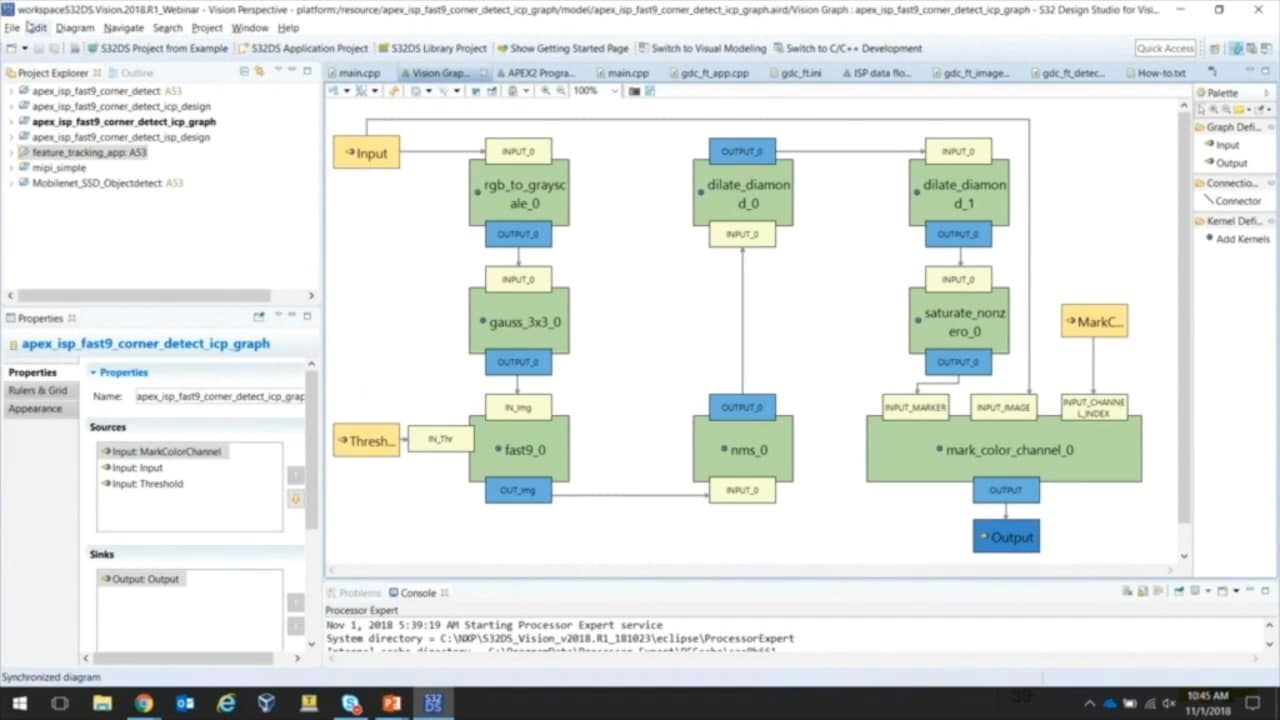Select the Connector tool in Palette
Screen dimensions: 1280x720
pos(1238,201)
